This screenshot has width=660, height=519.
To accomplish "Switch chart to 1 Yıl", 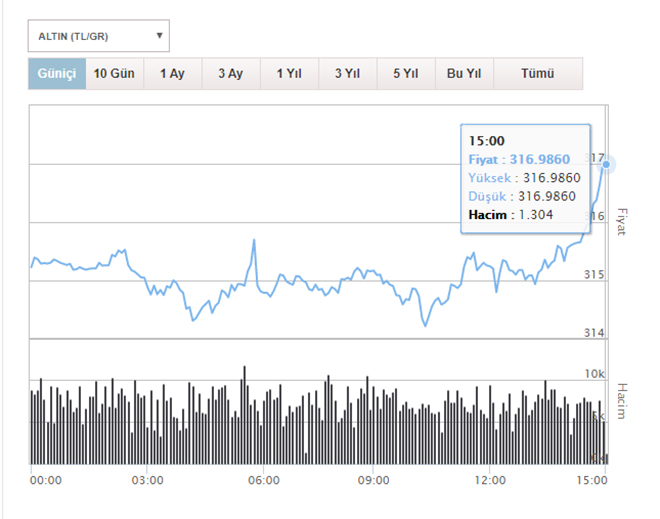I will (x=289, y=74).
